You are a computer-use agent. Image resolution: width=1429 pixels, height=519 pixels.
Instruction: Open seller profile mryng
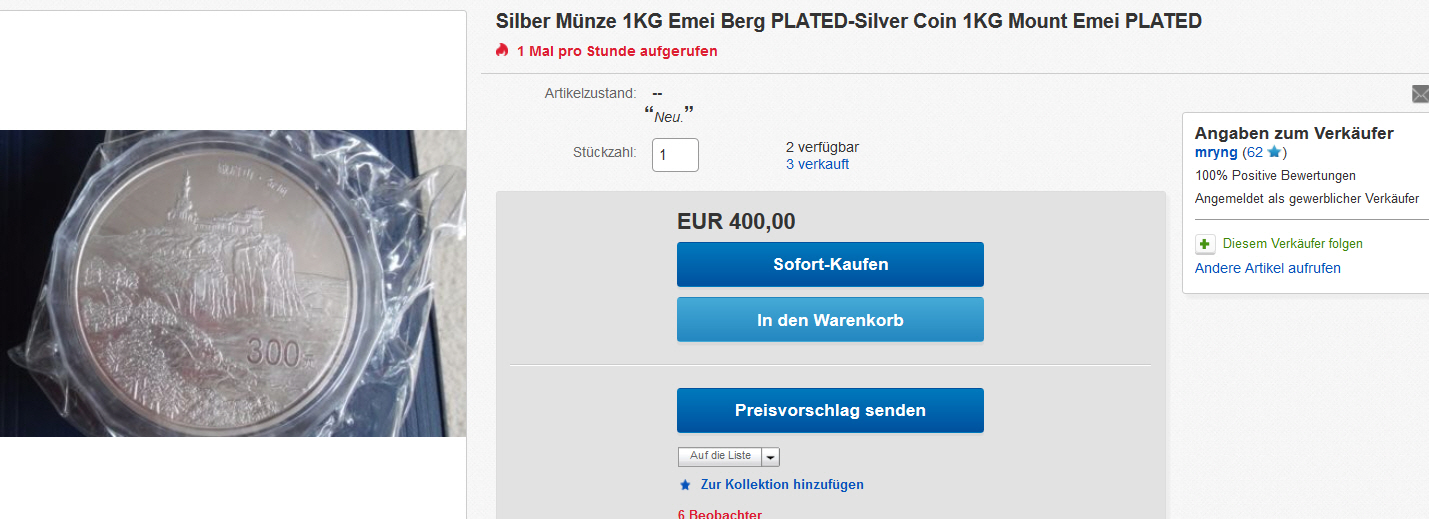(x=1216, y=153)
